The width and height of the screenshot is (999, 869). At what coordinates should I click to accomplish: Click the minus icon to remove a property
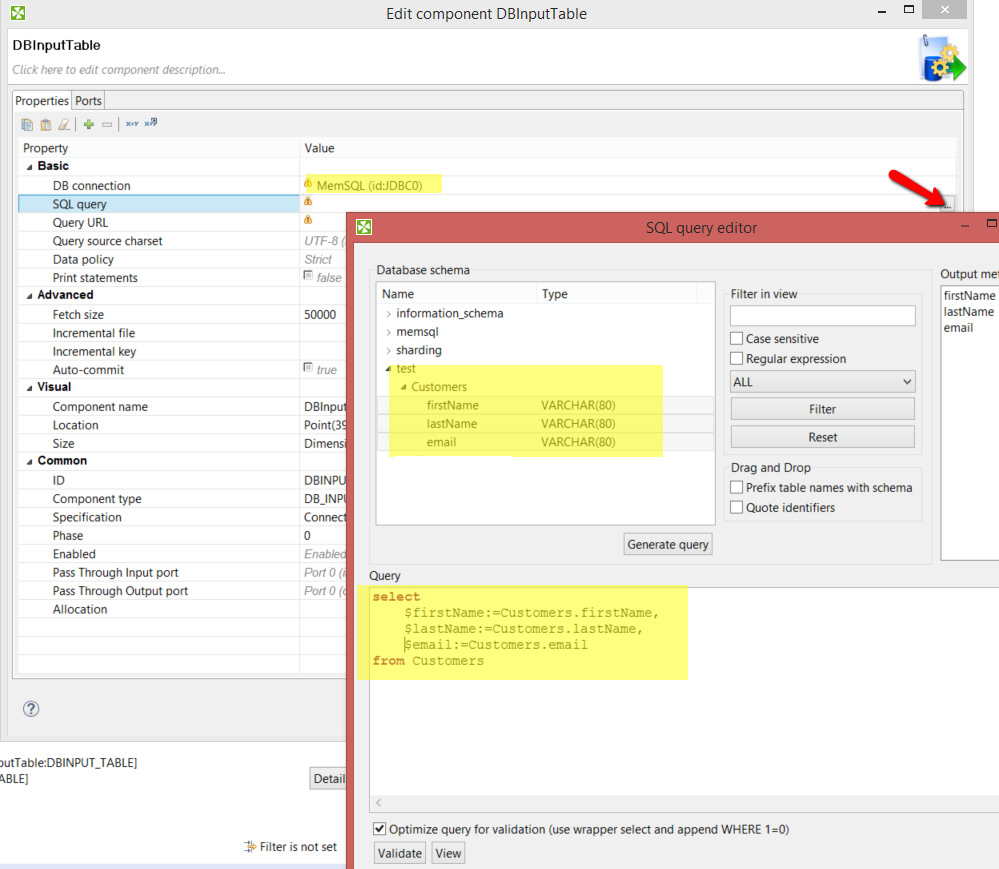tap(107, 123)
